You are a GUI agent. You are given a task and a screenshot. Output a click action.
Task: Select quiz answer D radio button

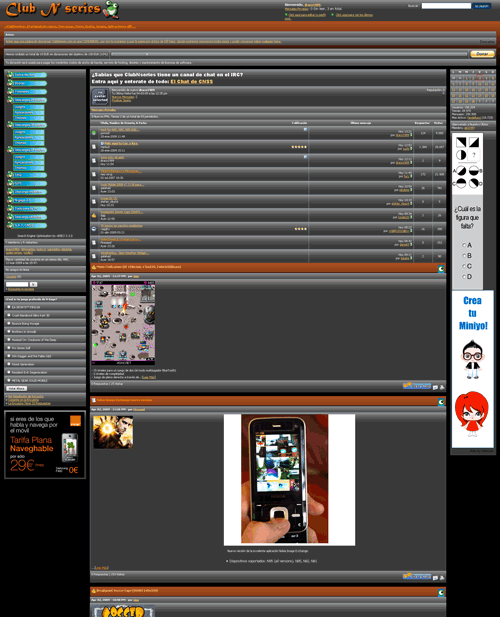464,277
